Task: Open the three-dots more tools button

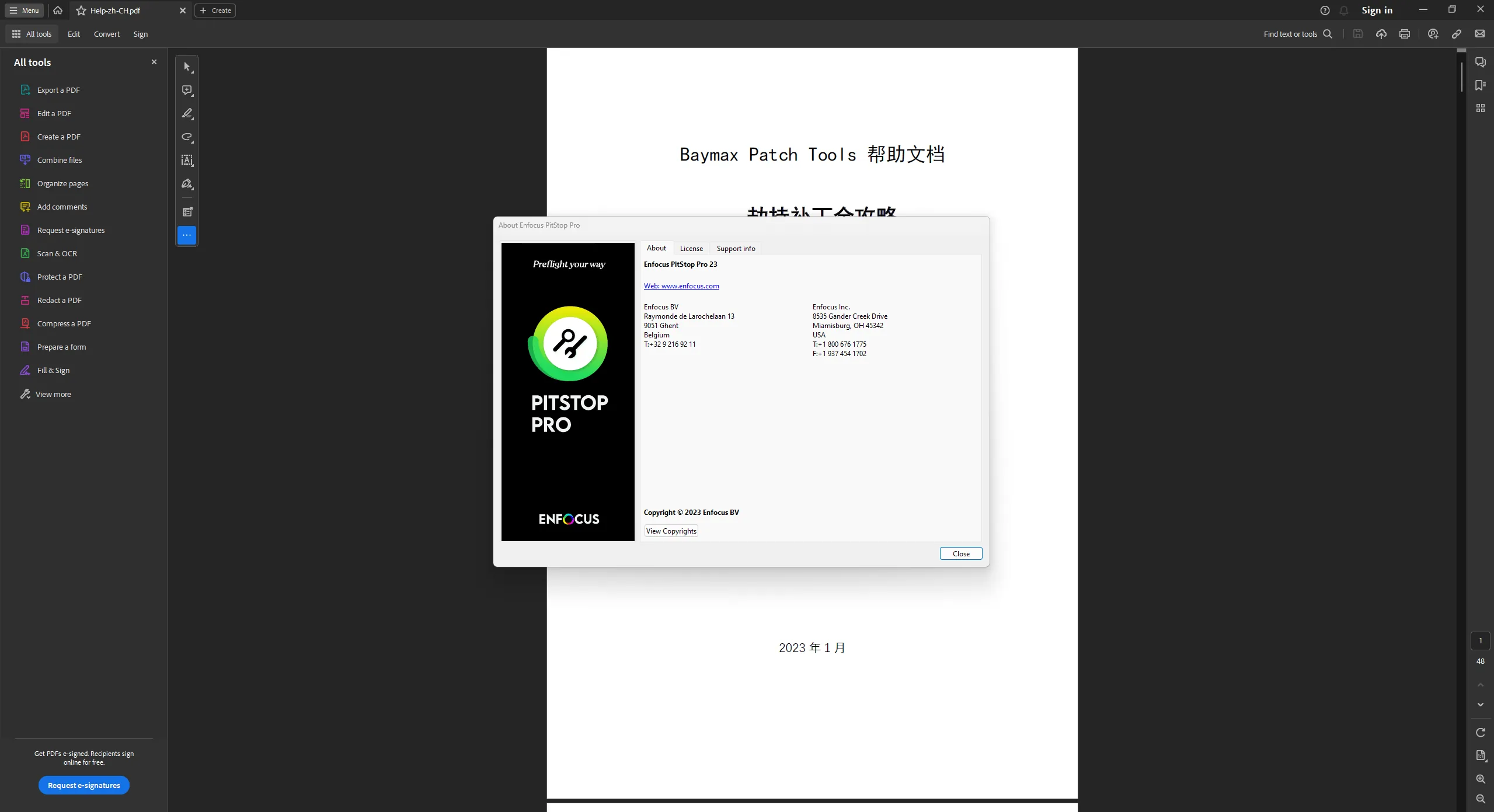Action: coord(187,235)
